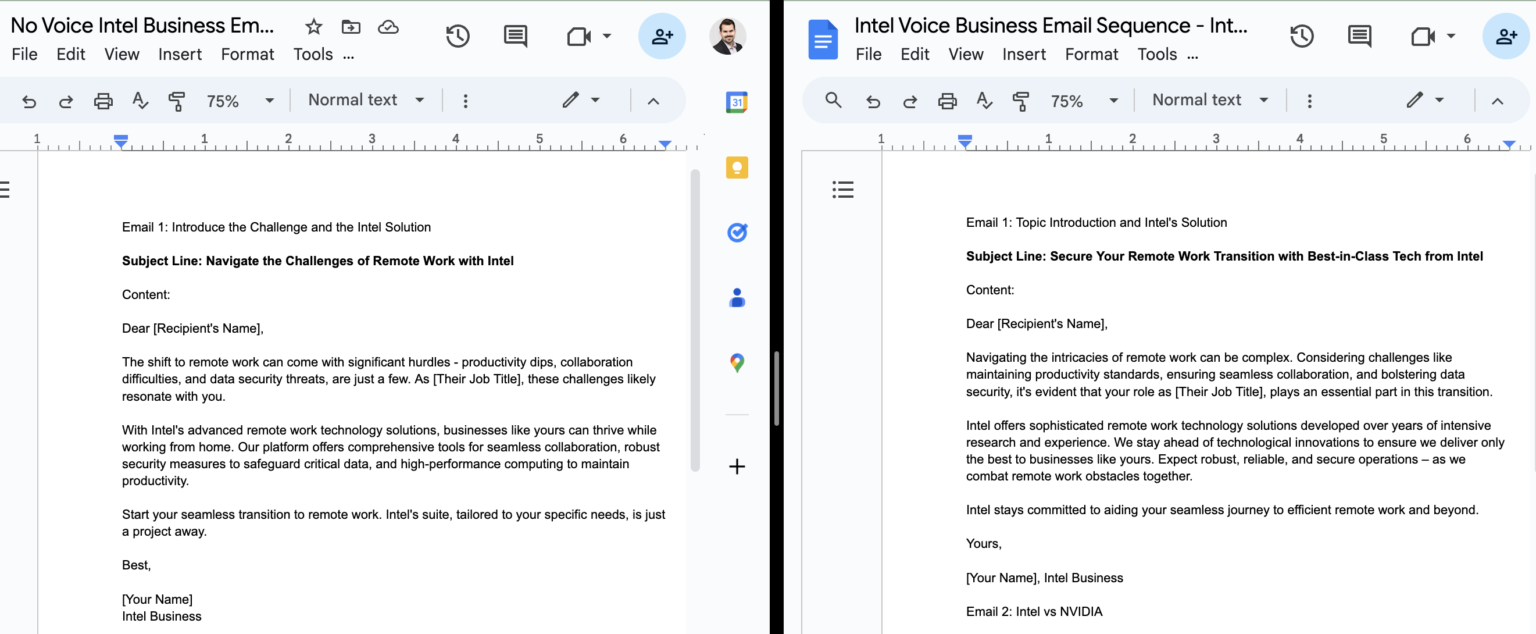
Task: Open editing mode dropdown in left document
Action: [581, 100]
